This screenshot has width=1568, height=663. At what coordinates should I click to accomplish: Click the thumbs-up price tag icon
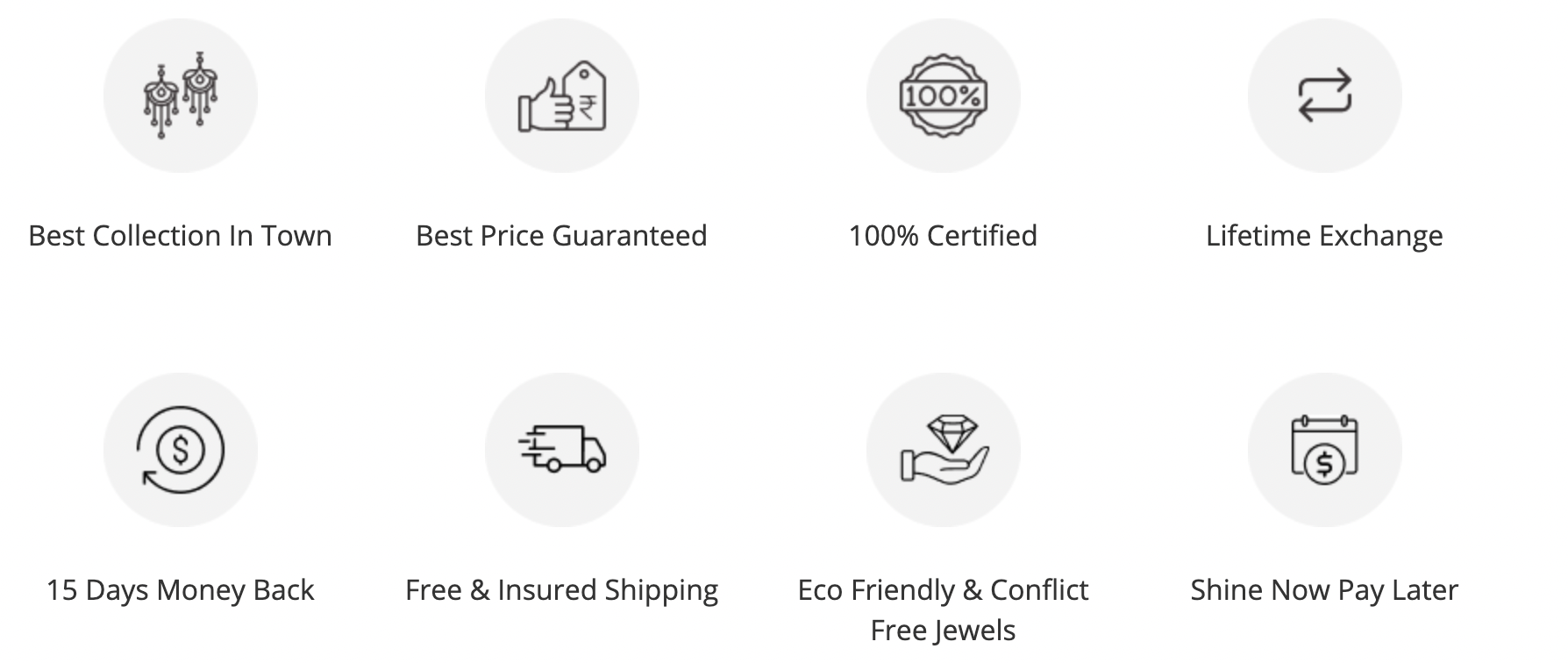(x=562, y=96)
